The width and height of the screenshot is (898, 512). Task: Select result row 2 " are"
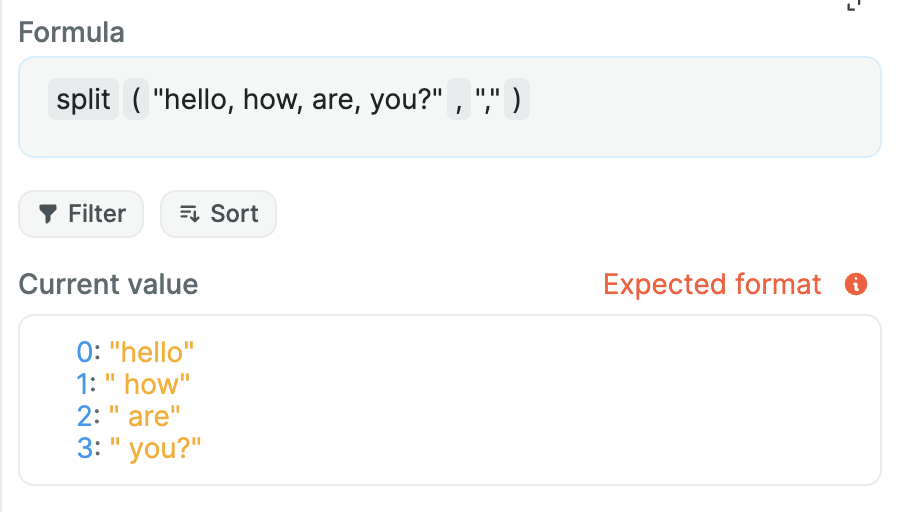pyautogui.click(x=146, y=416)
